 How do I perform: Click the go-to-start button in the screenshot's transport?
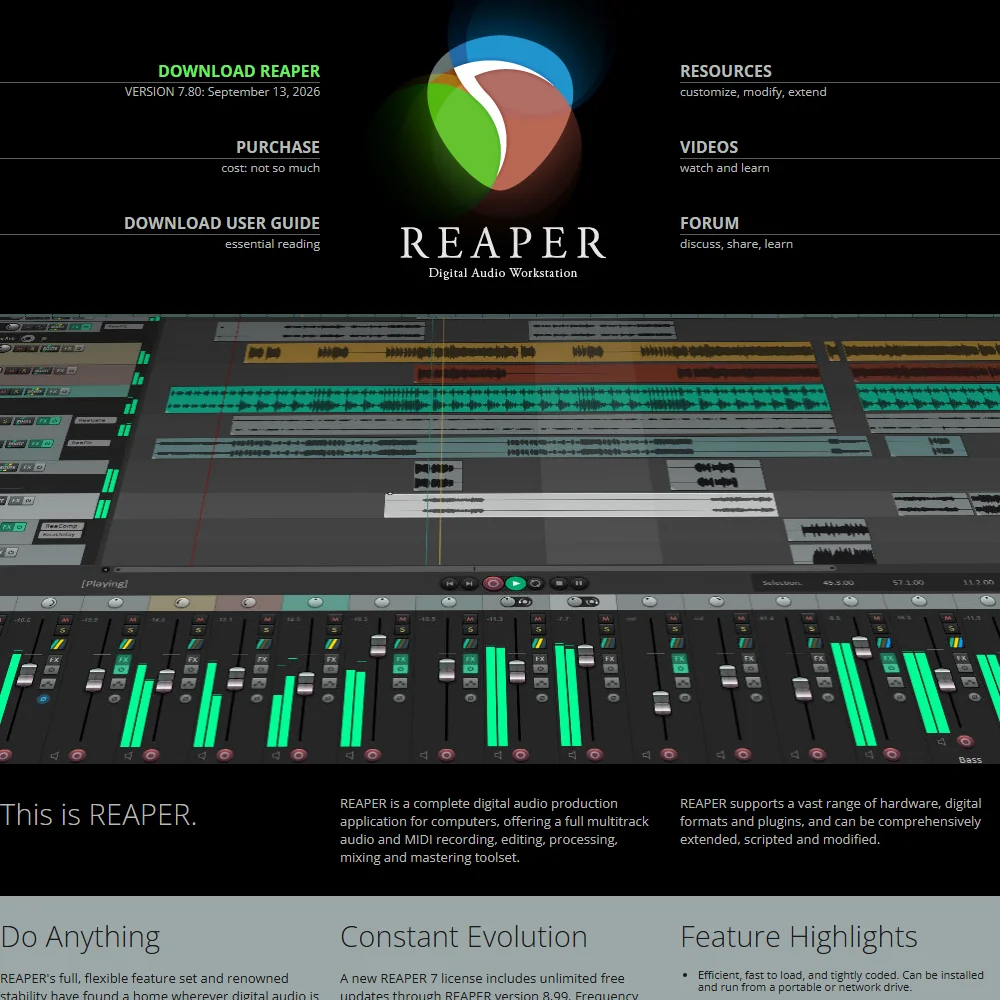449,583
